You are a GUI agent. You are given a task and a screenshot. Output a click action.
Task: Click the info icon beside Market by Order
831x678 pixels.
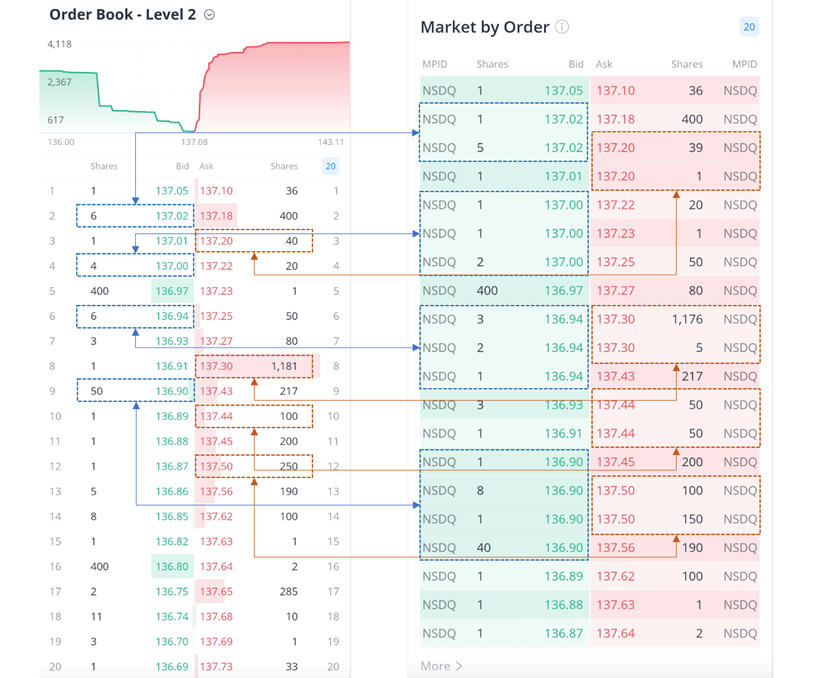point(562,27)
